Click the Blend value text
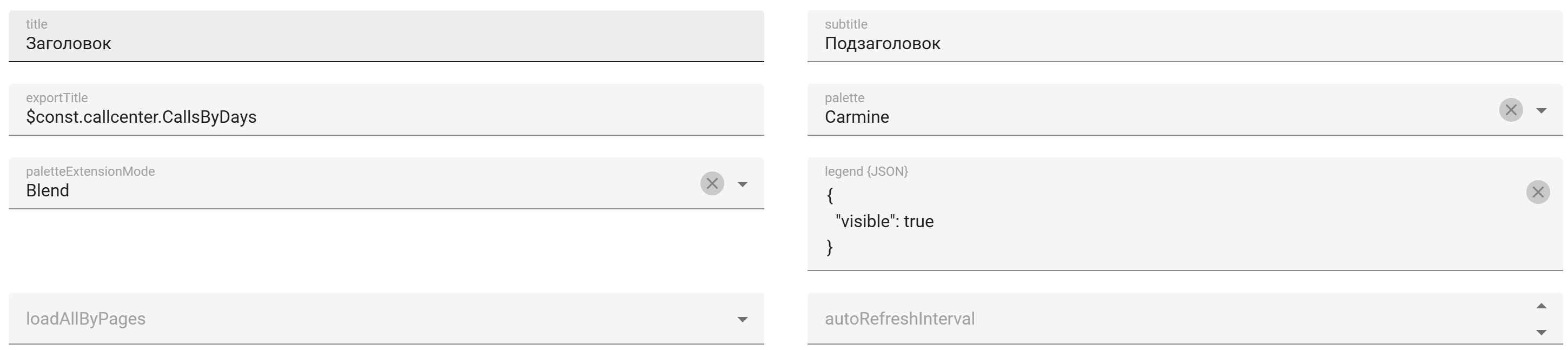 tap(48, 190)
